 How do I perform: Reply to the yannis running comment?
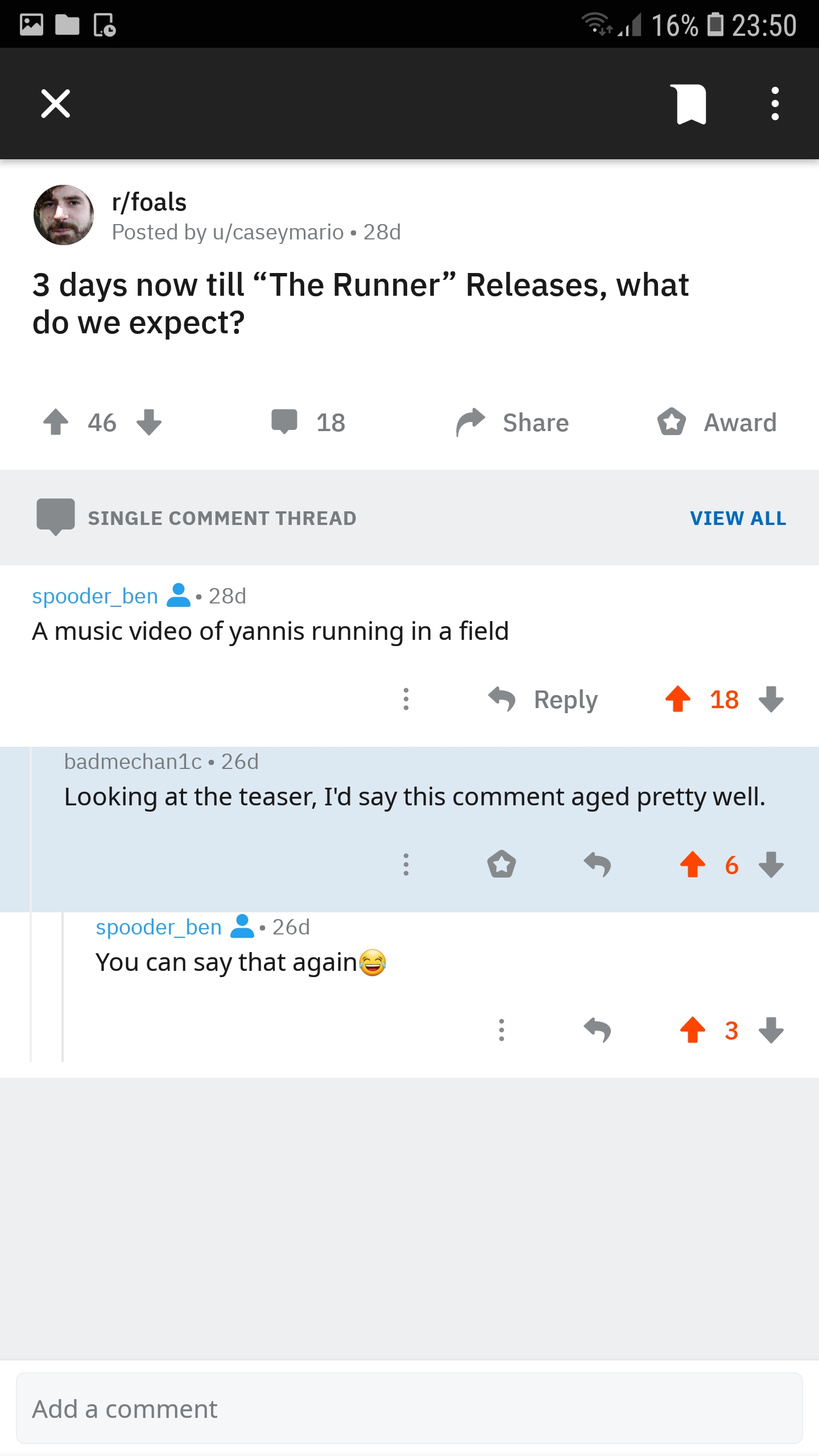pyautogui.click(x=543, y=699)
